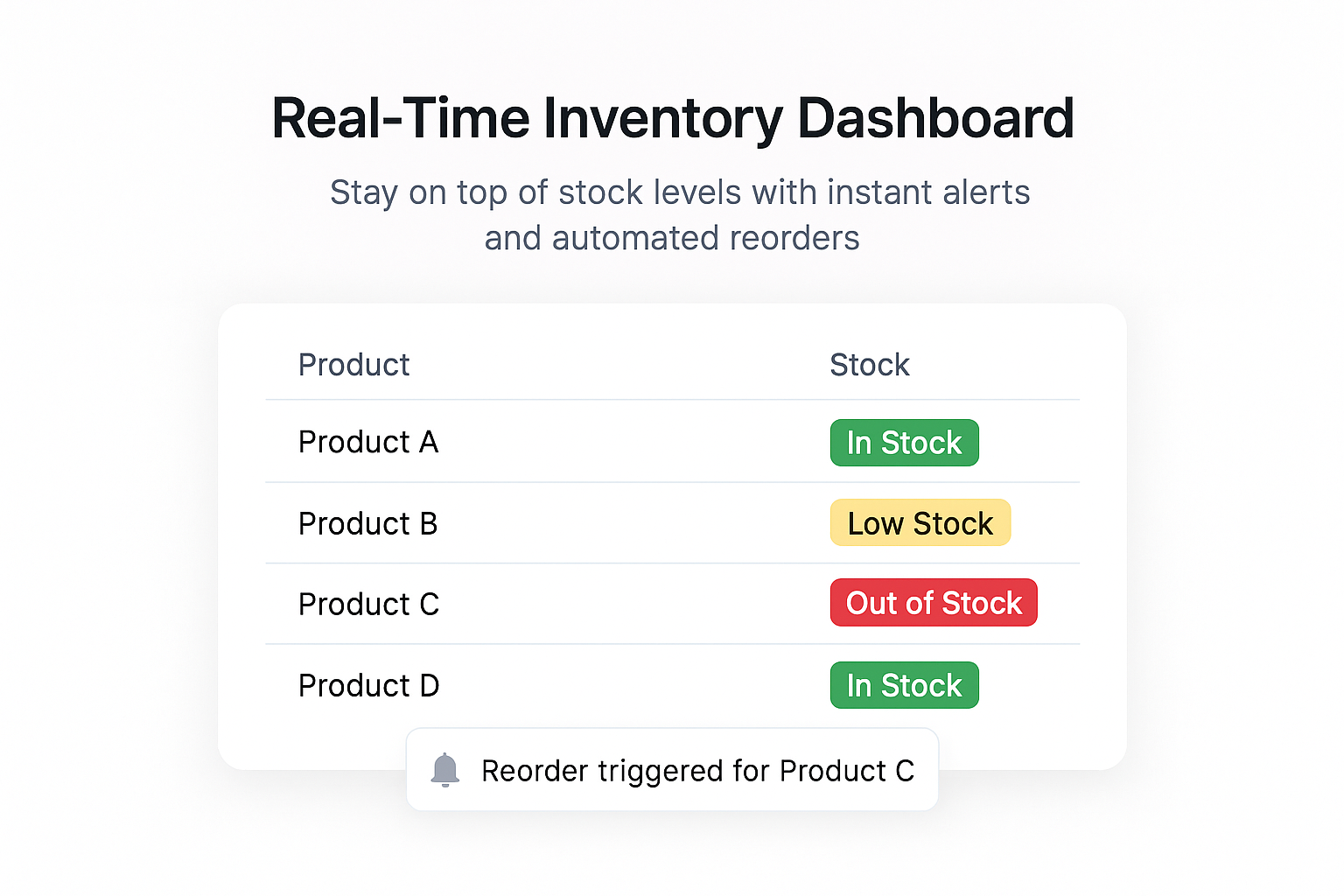Click the Real-Time Inventory Dashboard heading

[x=672, y=118]
